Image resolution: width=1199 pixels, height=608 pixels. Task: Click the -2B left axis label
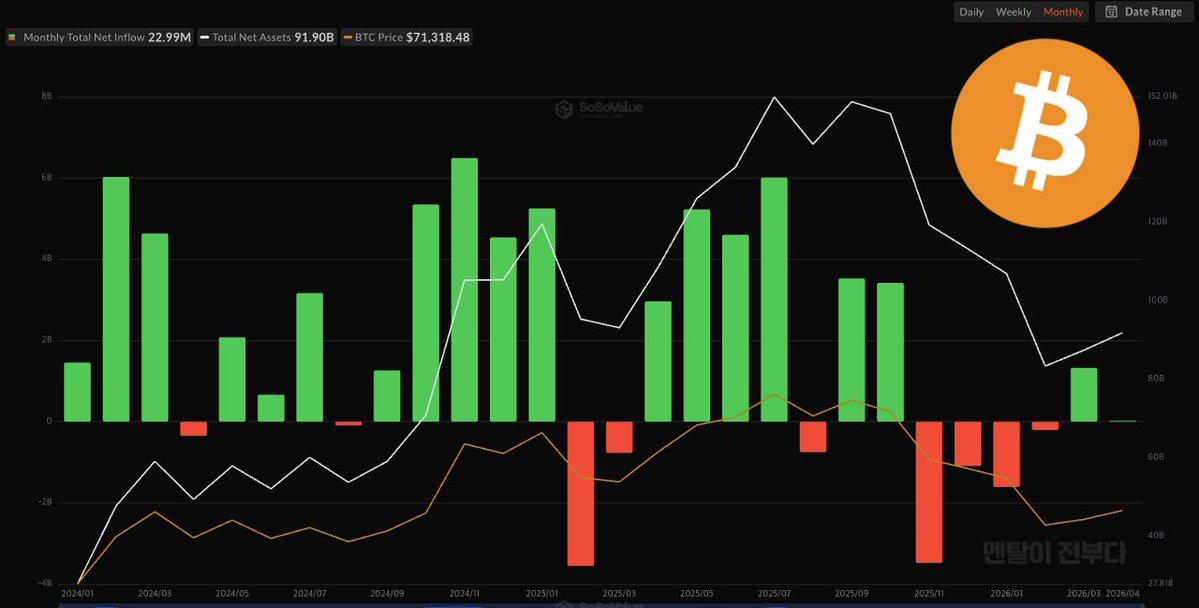(x=45, y=502)
